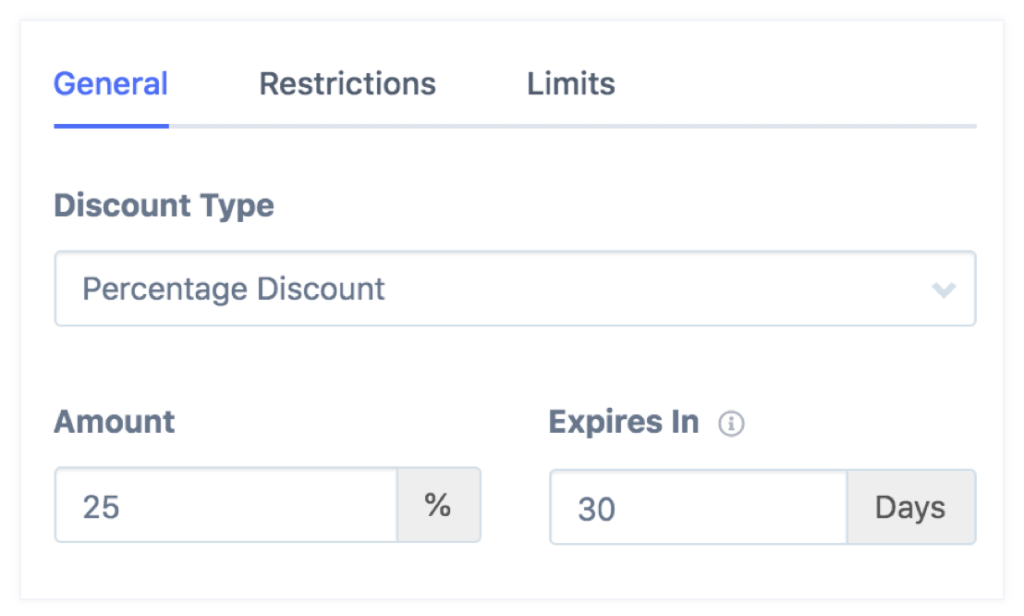The height and width of the screenshot is (616, 1024).
Task: Open the Percentage Discount dropdown
Action: [x=516, y=289]
